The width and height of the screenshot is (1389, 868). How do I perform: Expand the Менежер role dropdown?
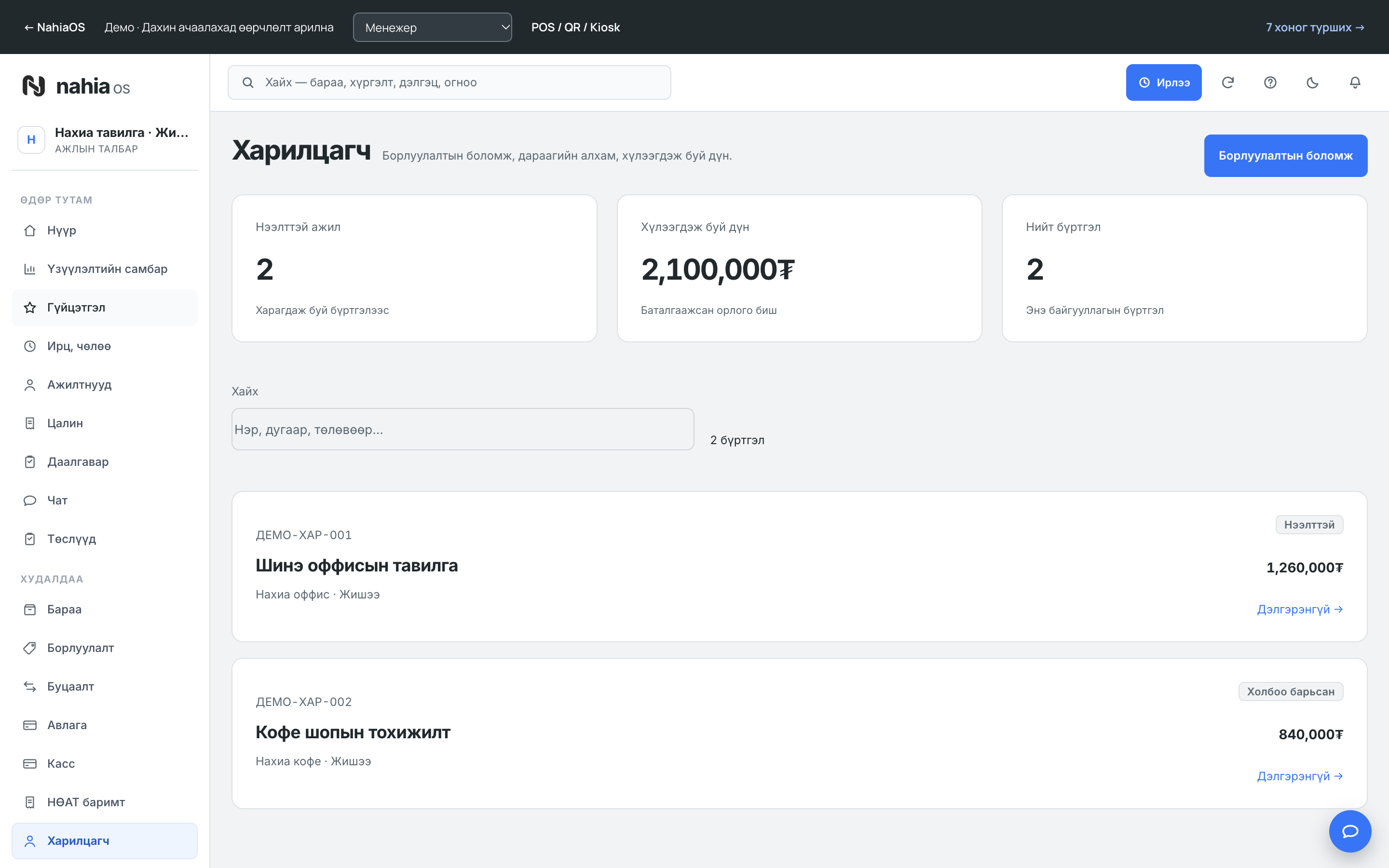(x=432, y=27)
